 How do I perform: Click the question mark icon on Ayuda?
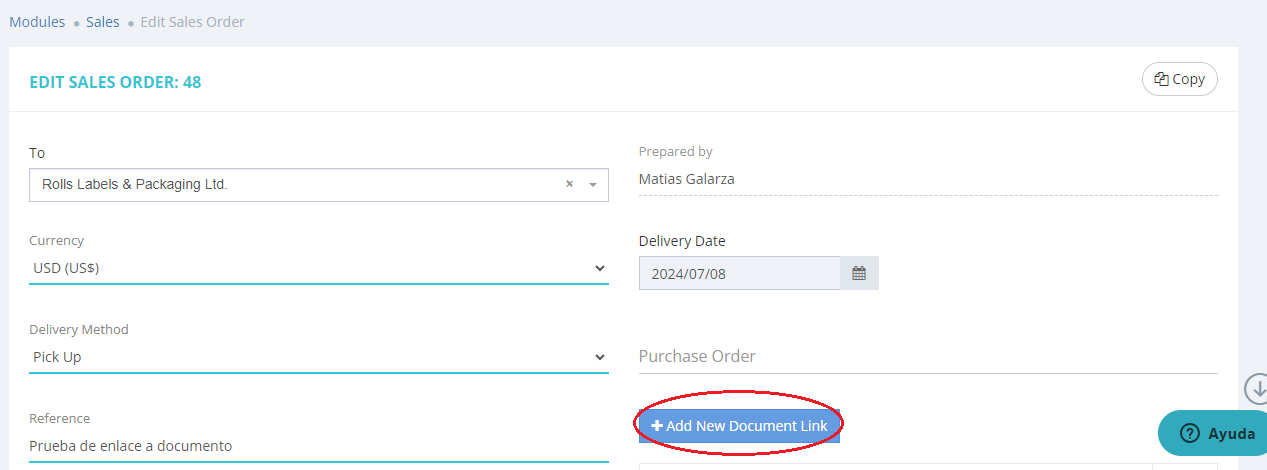pyautogui.click(x=1189, y=433)
